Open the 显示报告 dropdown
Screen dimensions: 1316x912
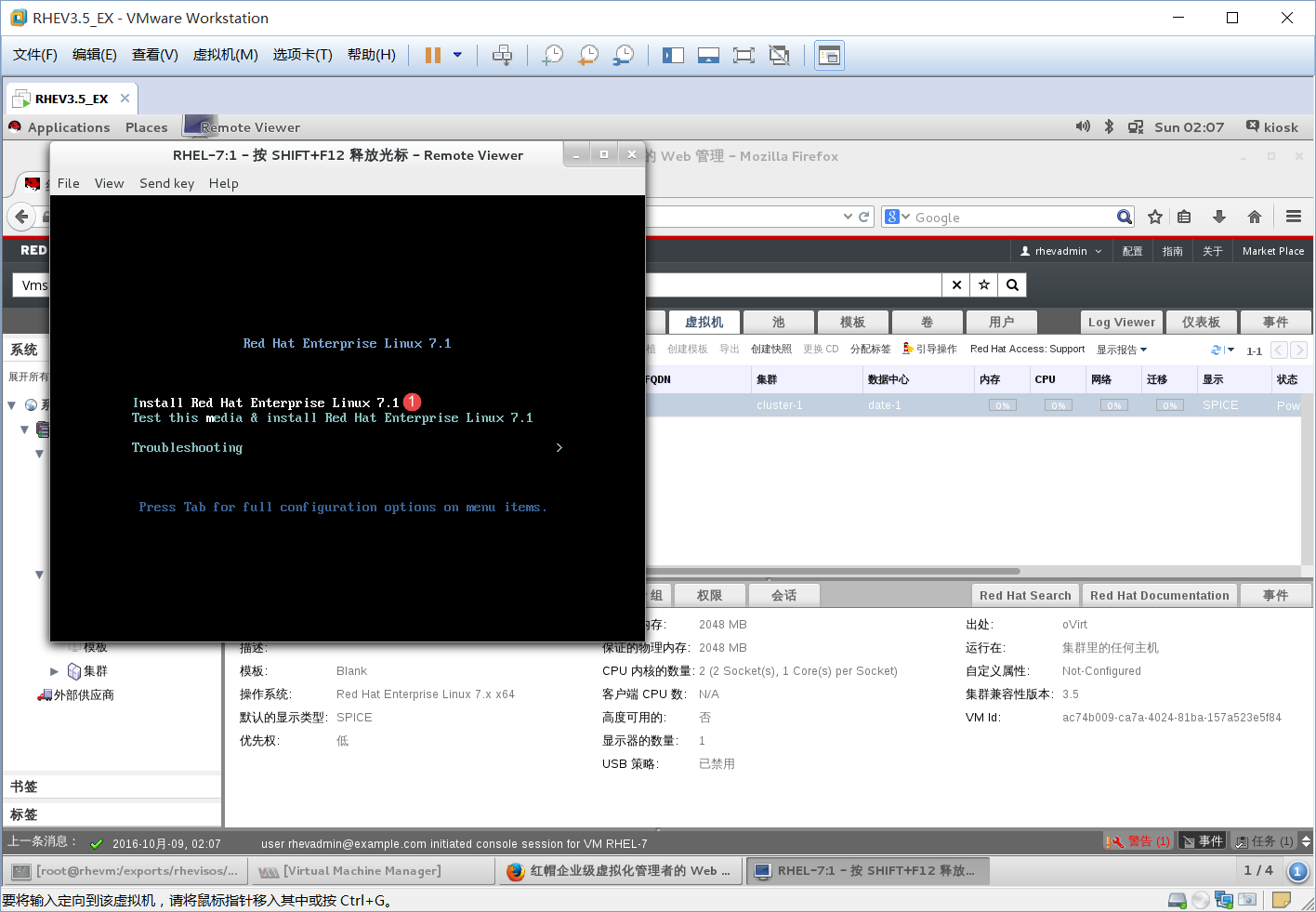[x=1122, y=350]
